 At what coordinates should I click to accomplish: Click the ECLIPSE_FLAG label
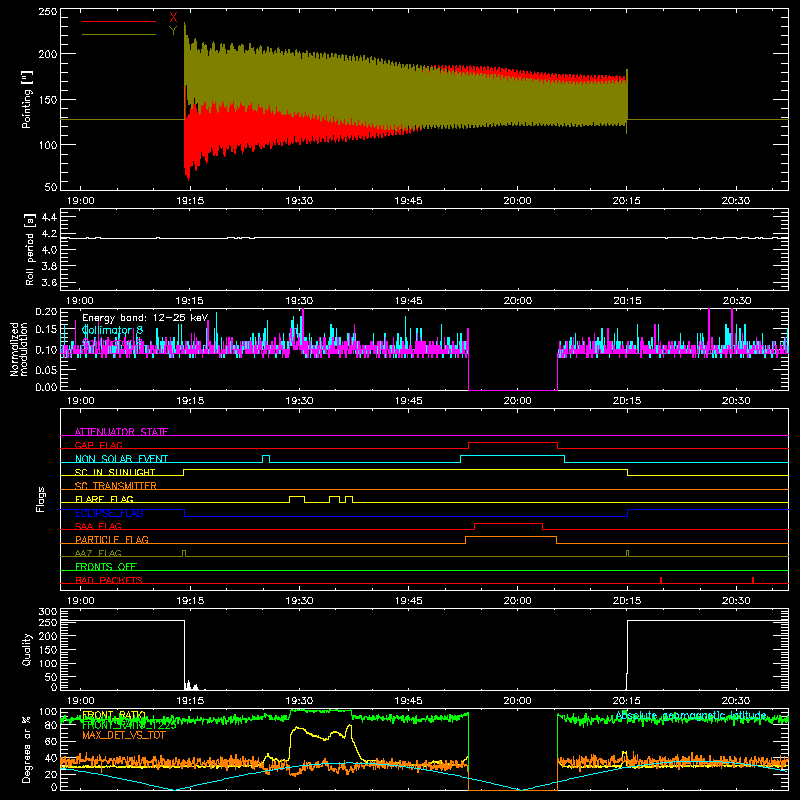109,513
